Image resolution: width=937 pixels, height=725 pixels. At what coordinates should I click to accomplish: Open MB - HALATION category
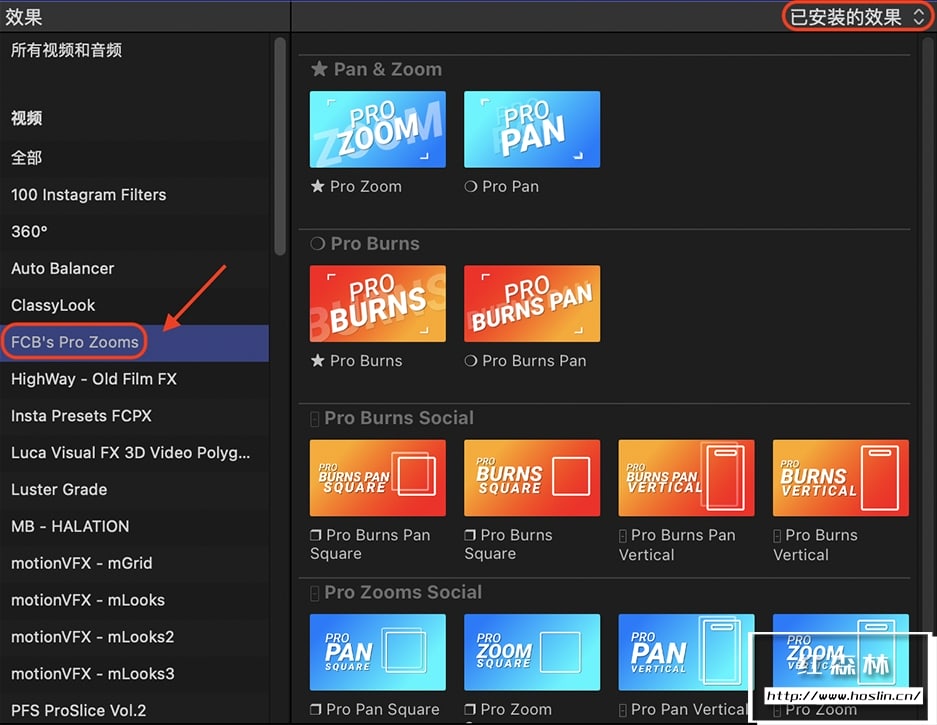click(x=134, y=527)
